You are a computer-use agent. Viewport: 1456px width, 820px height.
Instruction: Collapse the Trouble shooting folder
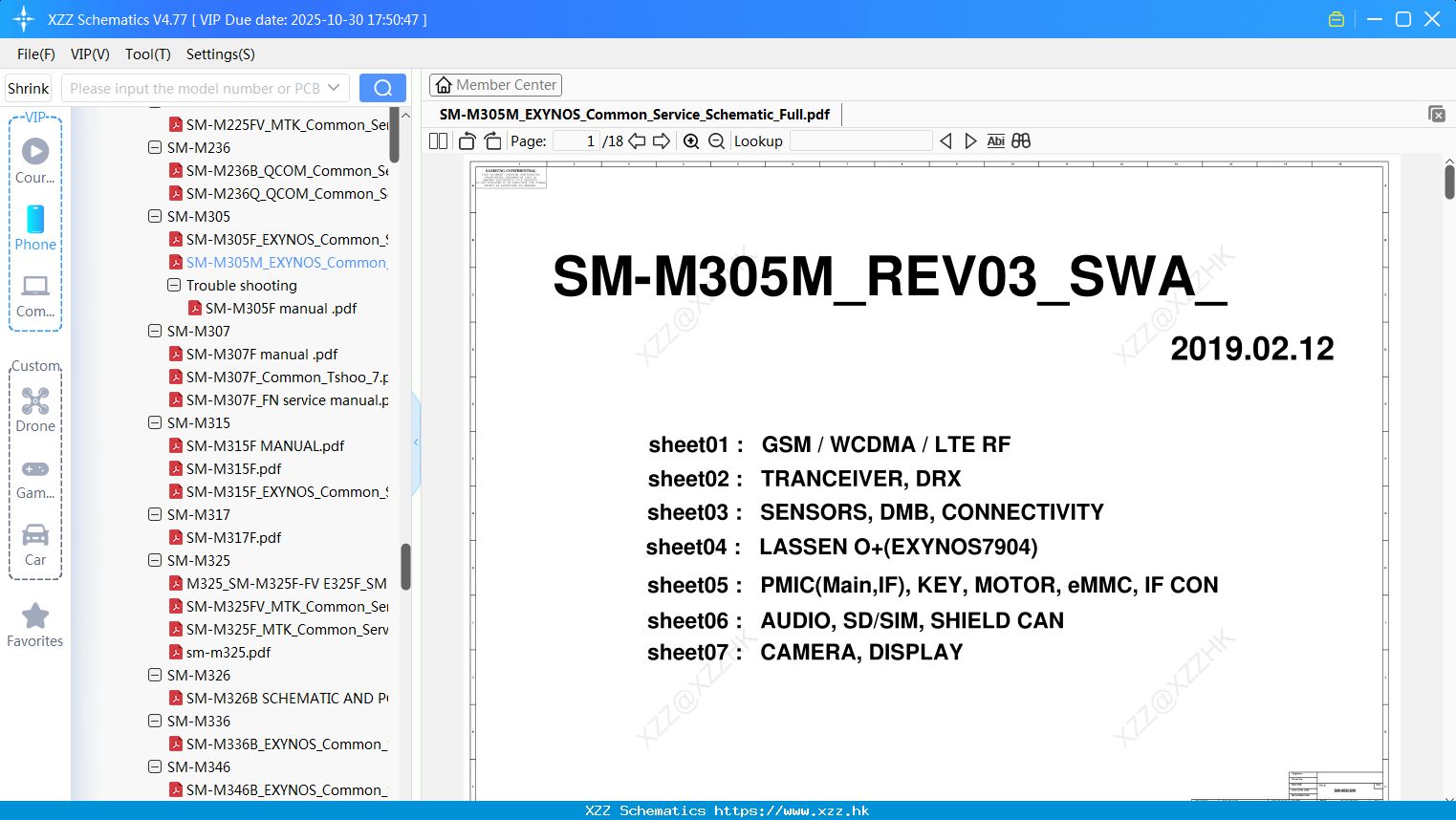pyautogui.click(x=174, y=285)
